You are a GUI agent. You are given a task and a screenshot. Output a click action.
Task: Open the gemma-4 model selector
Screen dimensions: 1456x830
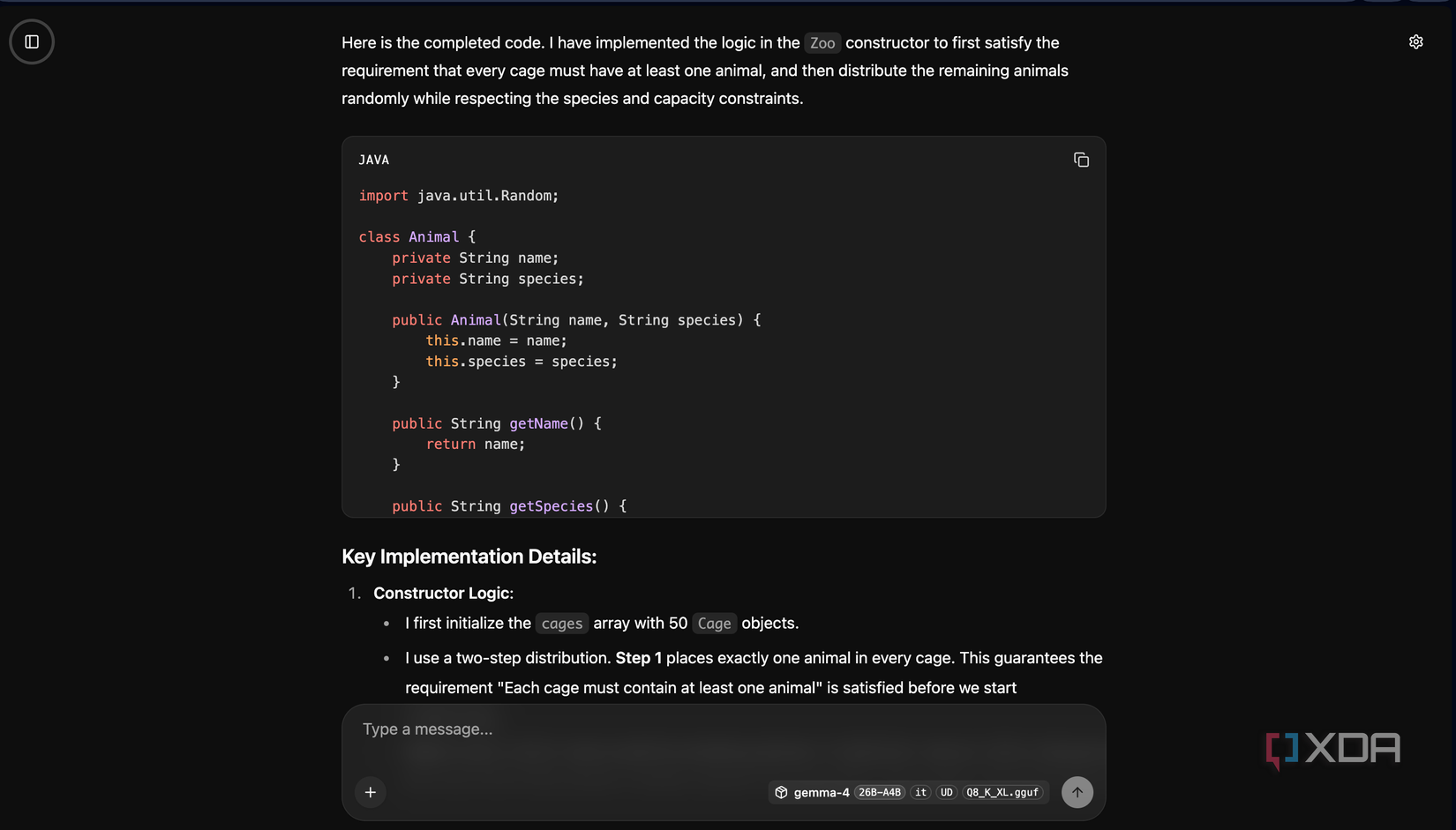(821, 792)
